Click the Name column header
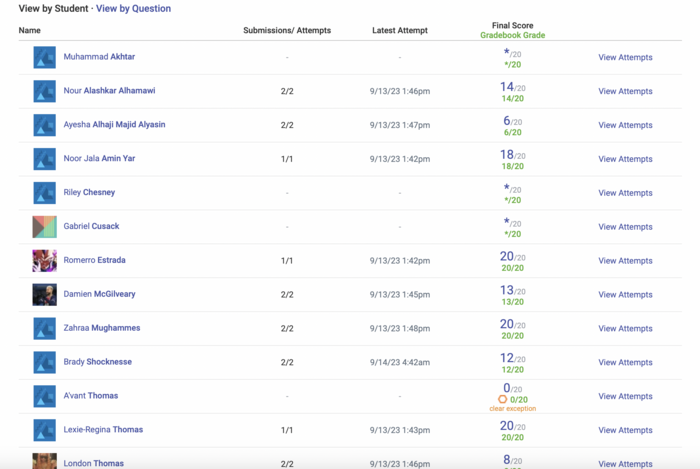700x469 pixels. pos(30,31)
